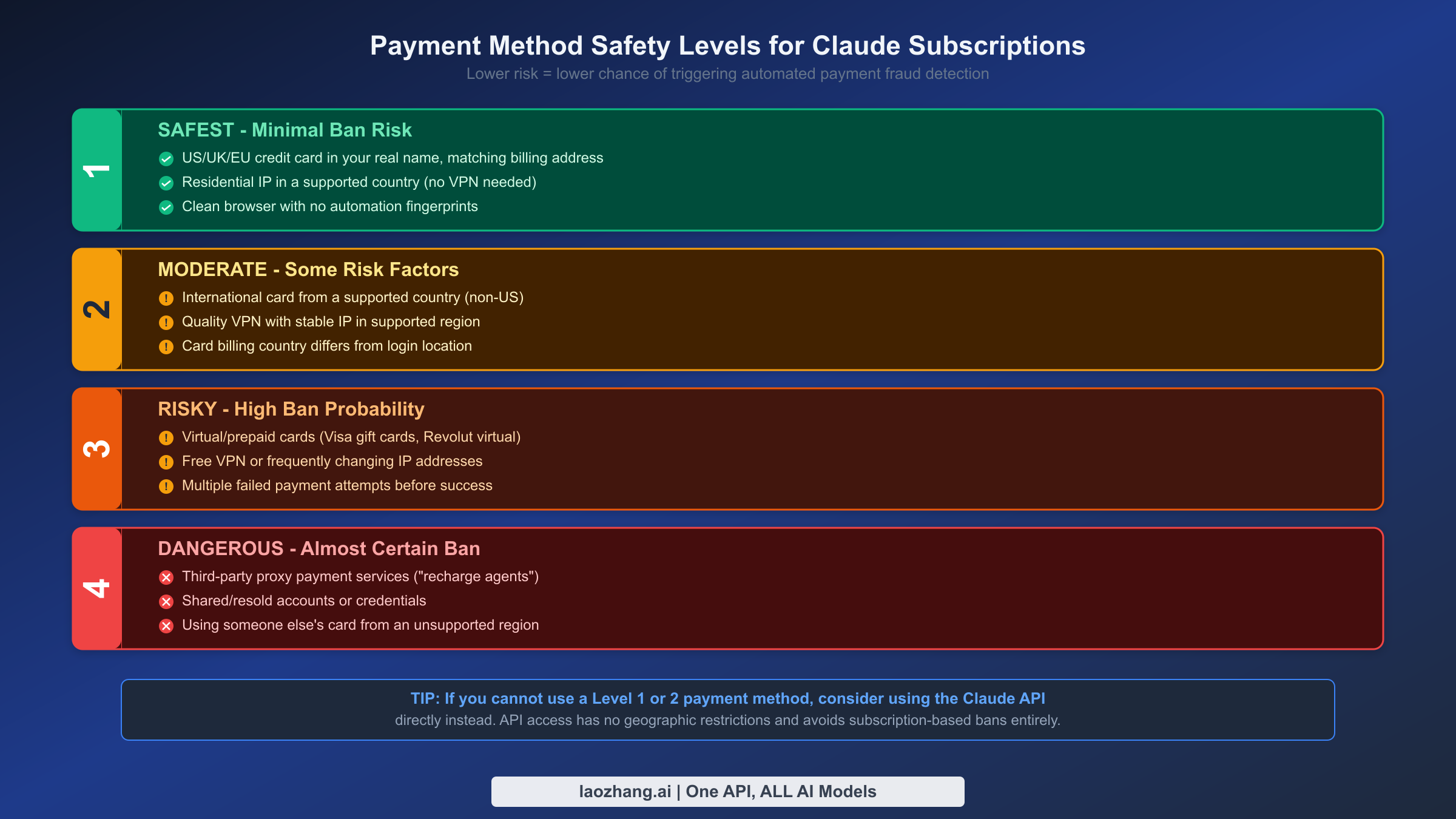Select the '3' badge on the RISKY panel
The image size is (1456, 819).
pos(97,448)
